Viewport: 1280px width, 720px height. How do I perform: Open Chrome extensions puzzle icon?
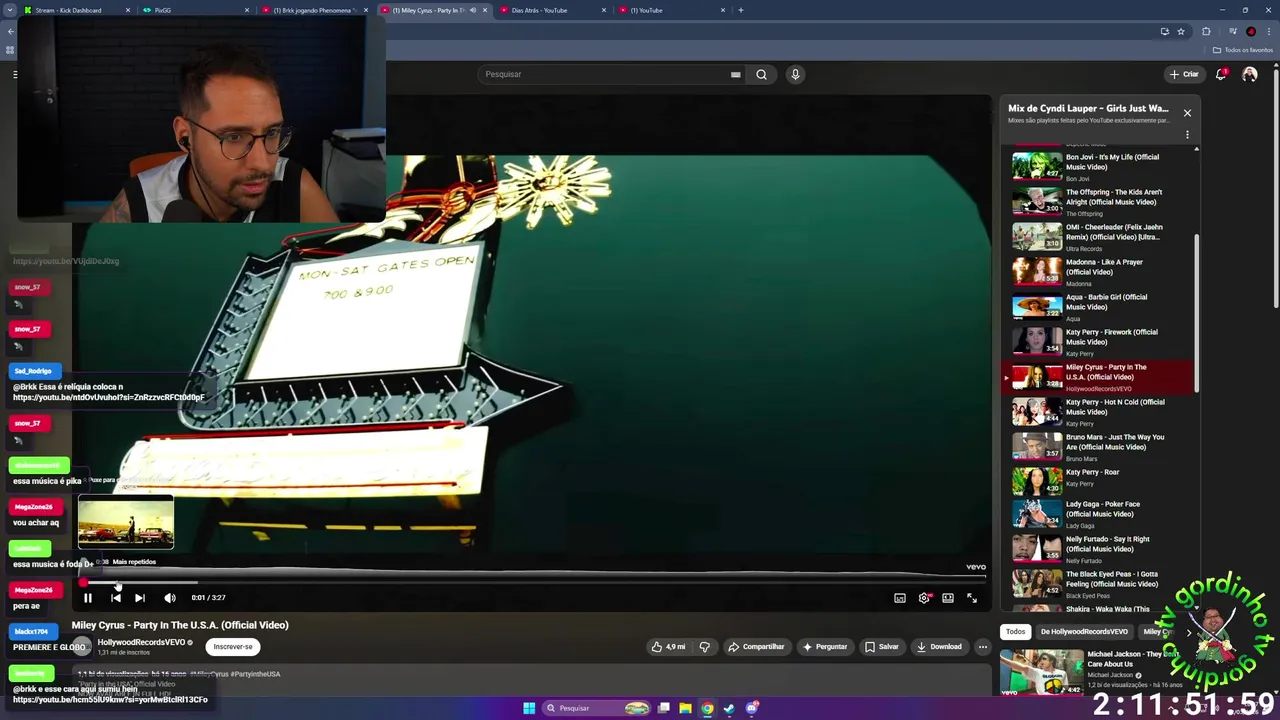[x=1206, y=31]
